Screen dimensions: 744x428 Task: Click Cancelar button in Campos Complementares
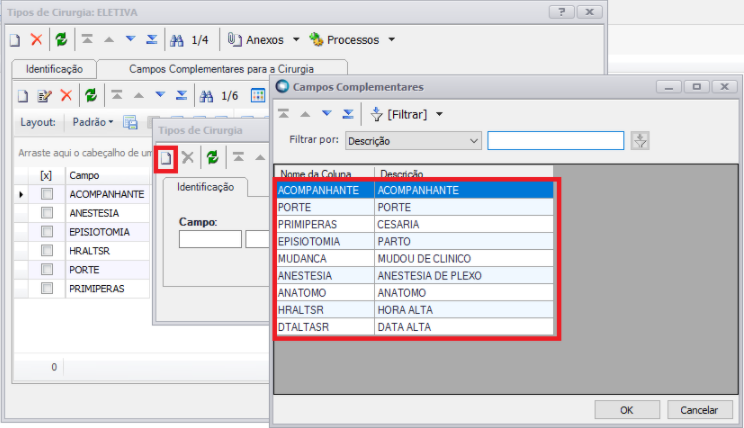coord(699,410)
